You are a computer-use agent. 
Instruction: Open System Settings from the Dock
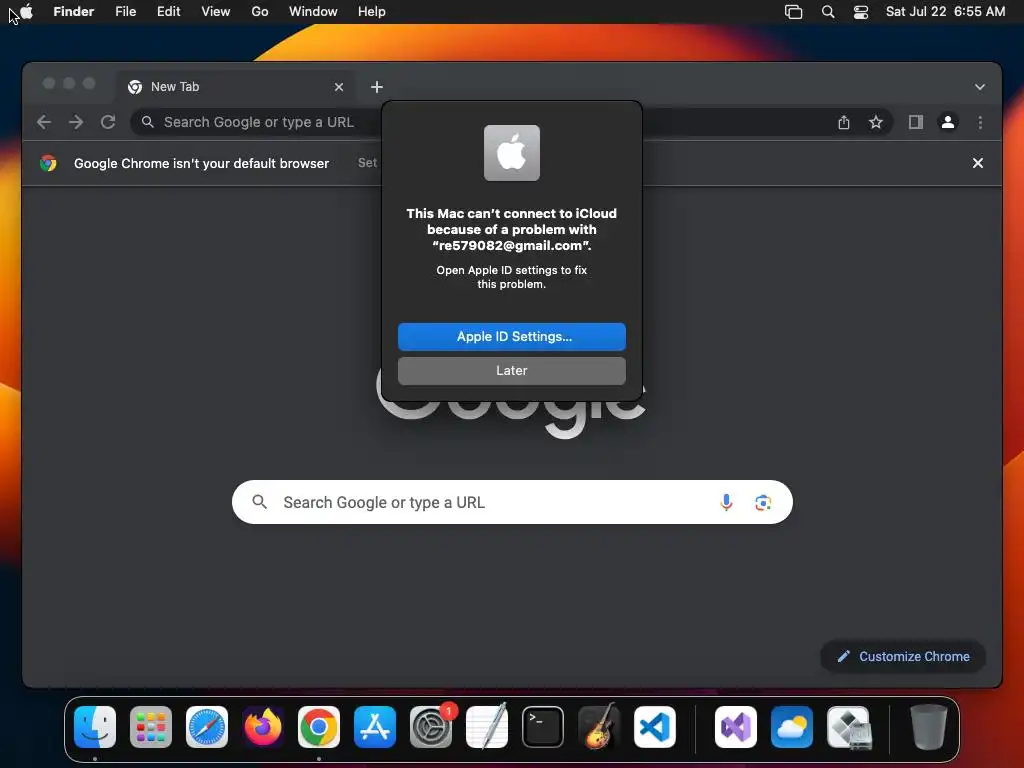(431, 727)
